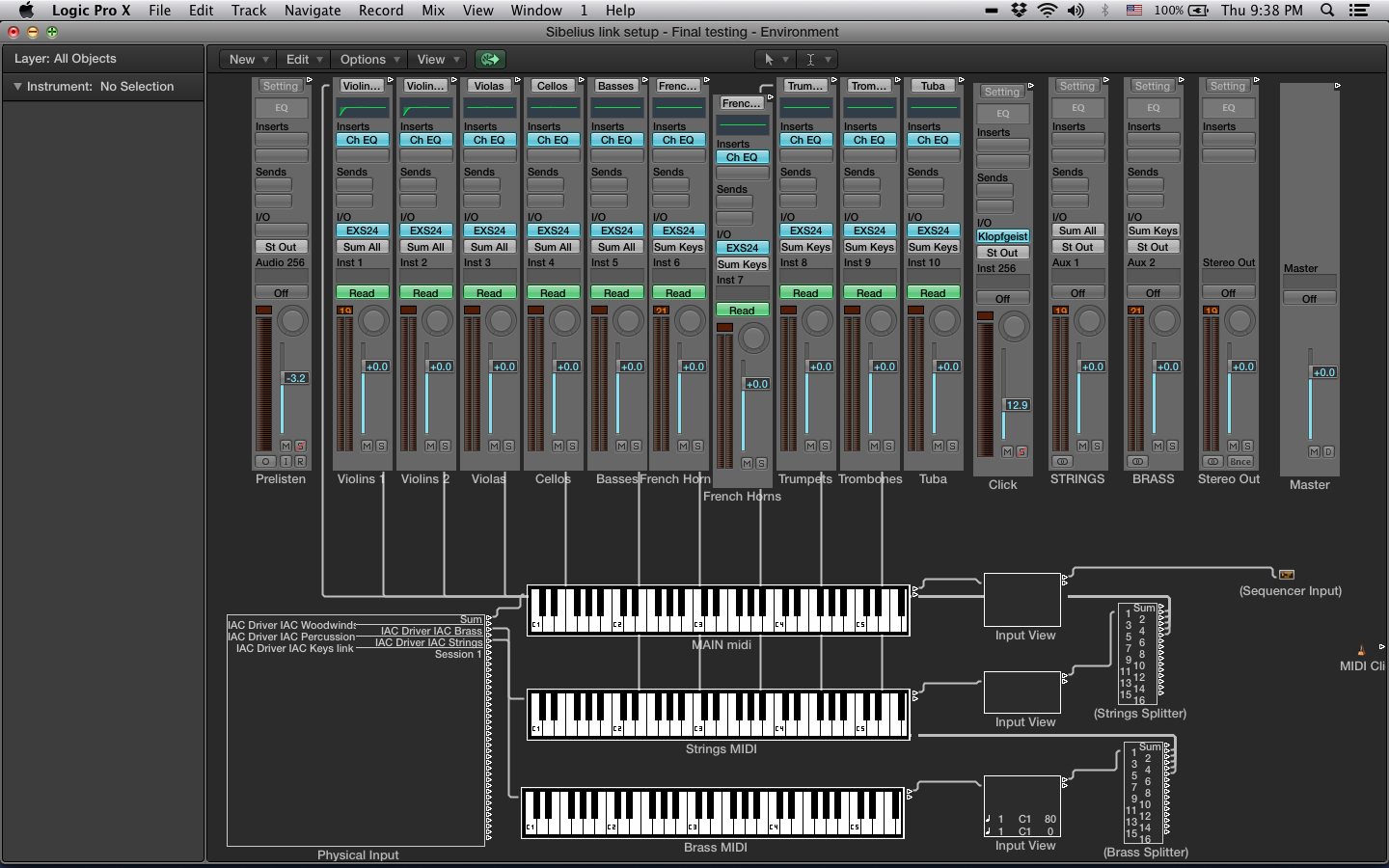The height and width of the screenshot is (868, 1389).
Task: Click the green MIDI Out link icon
Action: point(490,59)
